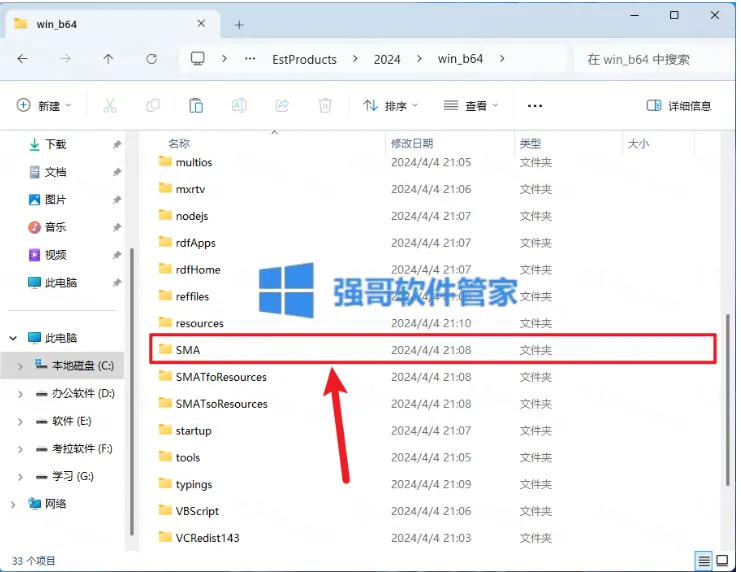Click the Share icon in toolbar
This screenshot has height=572, width=741.
(x=282, y=105)
